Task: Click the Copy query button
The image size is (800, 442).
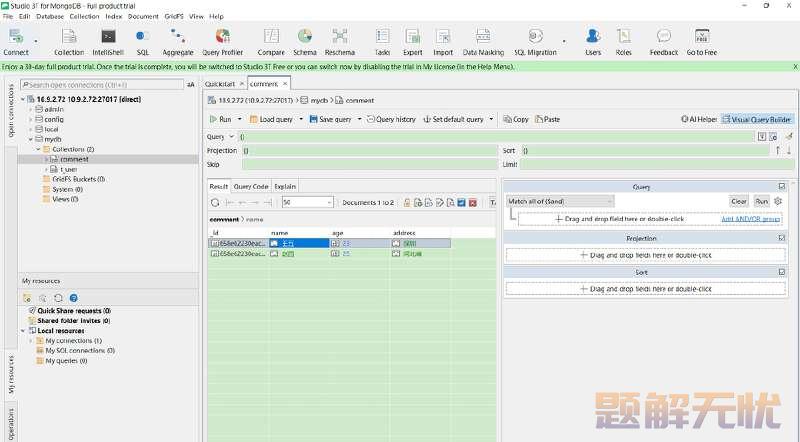Action: [516, 119]
